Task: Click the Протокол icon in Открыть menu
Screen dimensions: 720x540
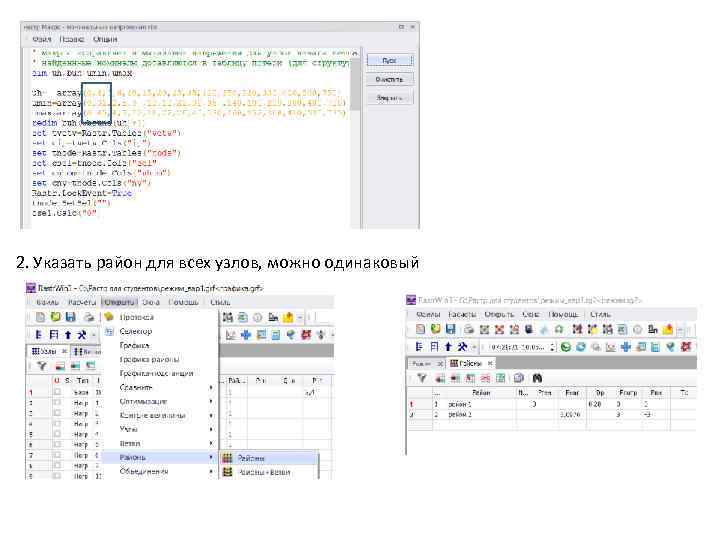Action: (110, 317)
